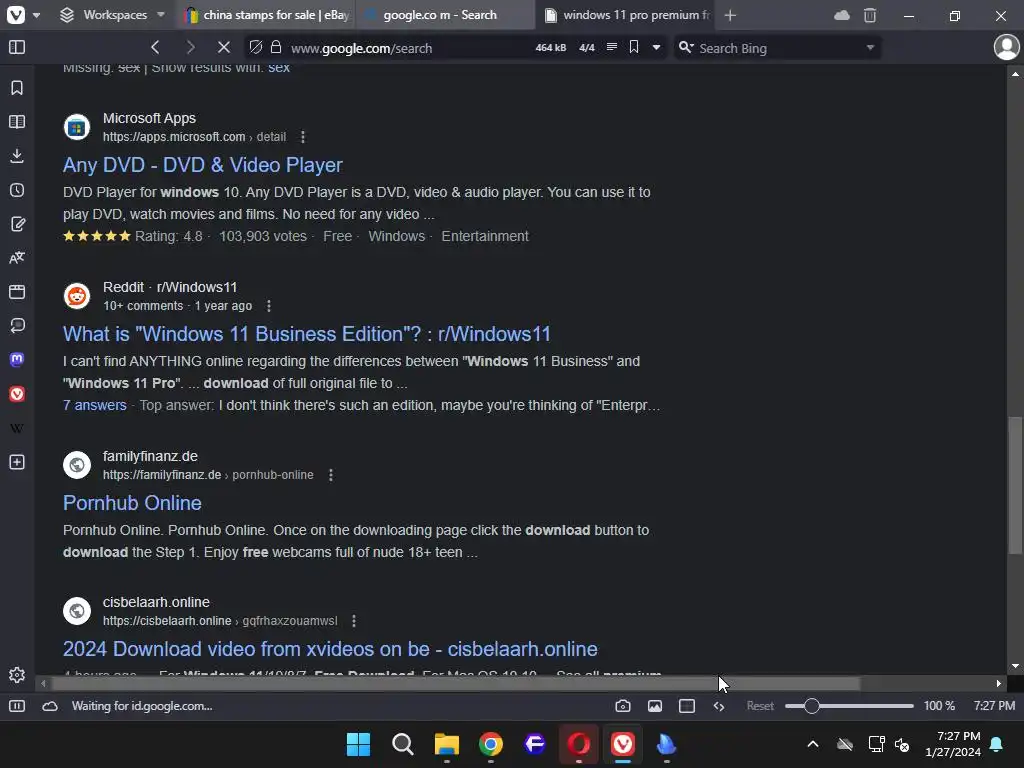The height and width of the screenshot is (768, 1024).
Task: Adjust the page zoom slider
Action: [x=848, y=706]
